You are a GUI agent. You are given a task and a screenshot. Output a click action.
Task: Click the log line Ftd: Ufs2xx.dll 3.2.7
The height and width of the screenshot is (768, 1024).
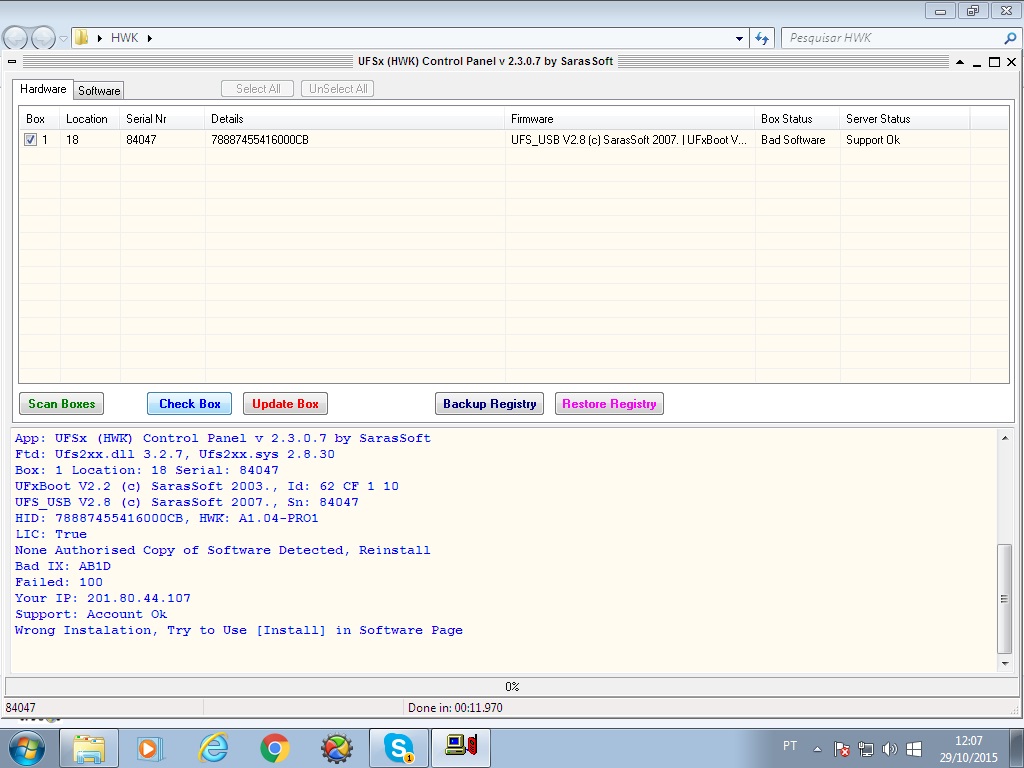[x=175, y=455]
